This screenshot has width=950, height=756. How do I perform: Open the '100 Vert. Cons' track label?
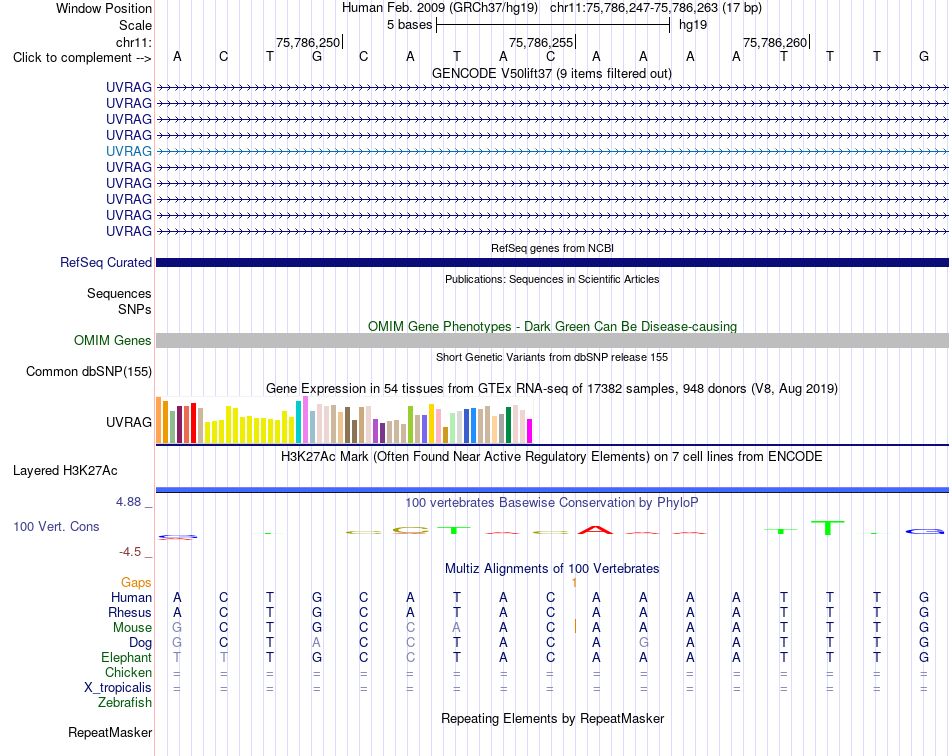coord(56,526)
